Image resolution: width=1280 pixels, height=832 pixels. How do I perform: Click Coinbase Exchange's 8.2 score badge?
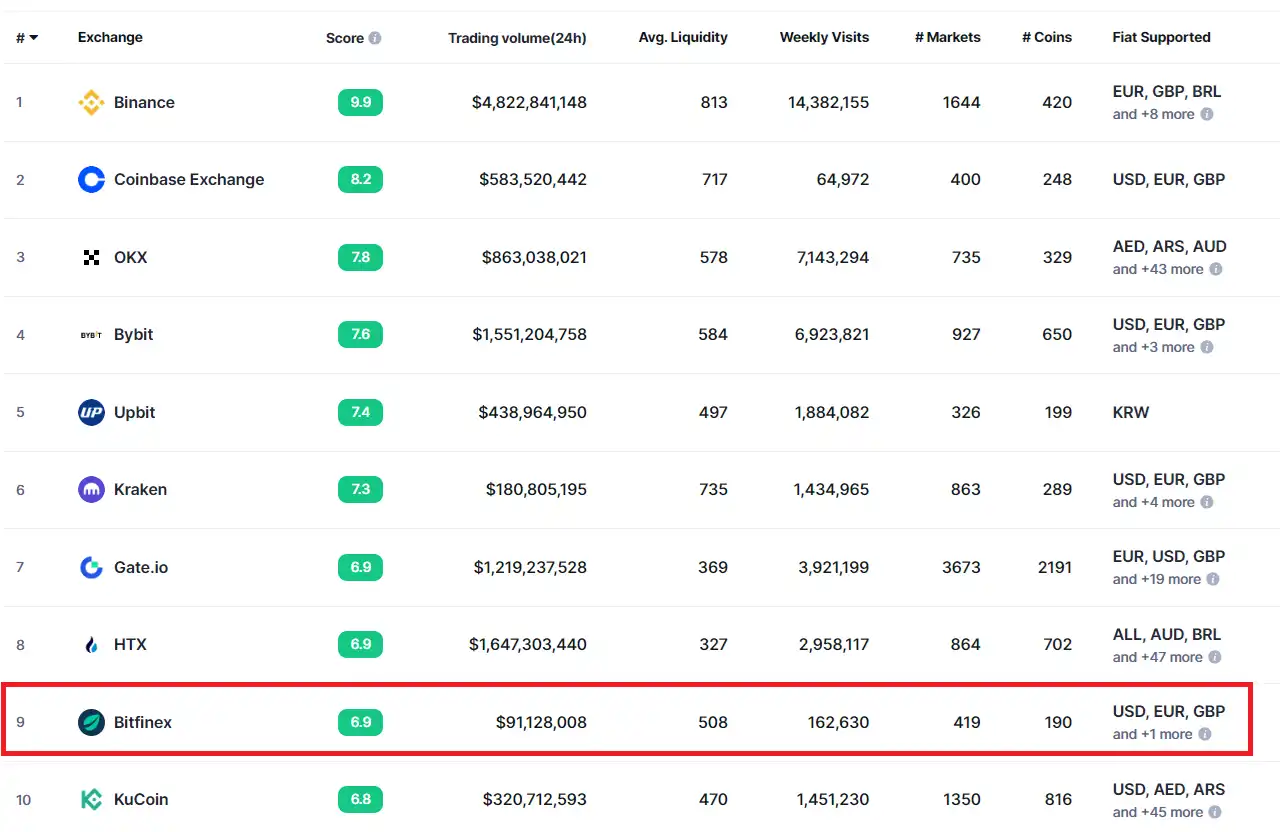[x=360, y=180]
